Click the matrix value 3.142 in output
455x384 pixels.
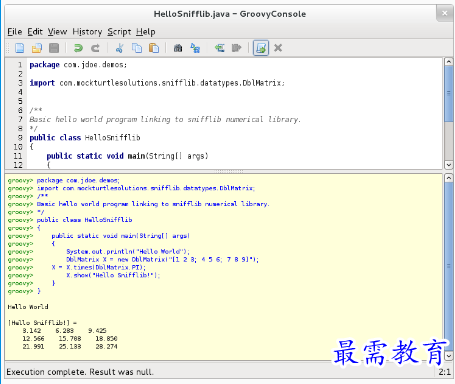(x=32, y=331)
